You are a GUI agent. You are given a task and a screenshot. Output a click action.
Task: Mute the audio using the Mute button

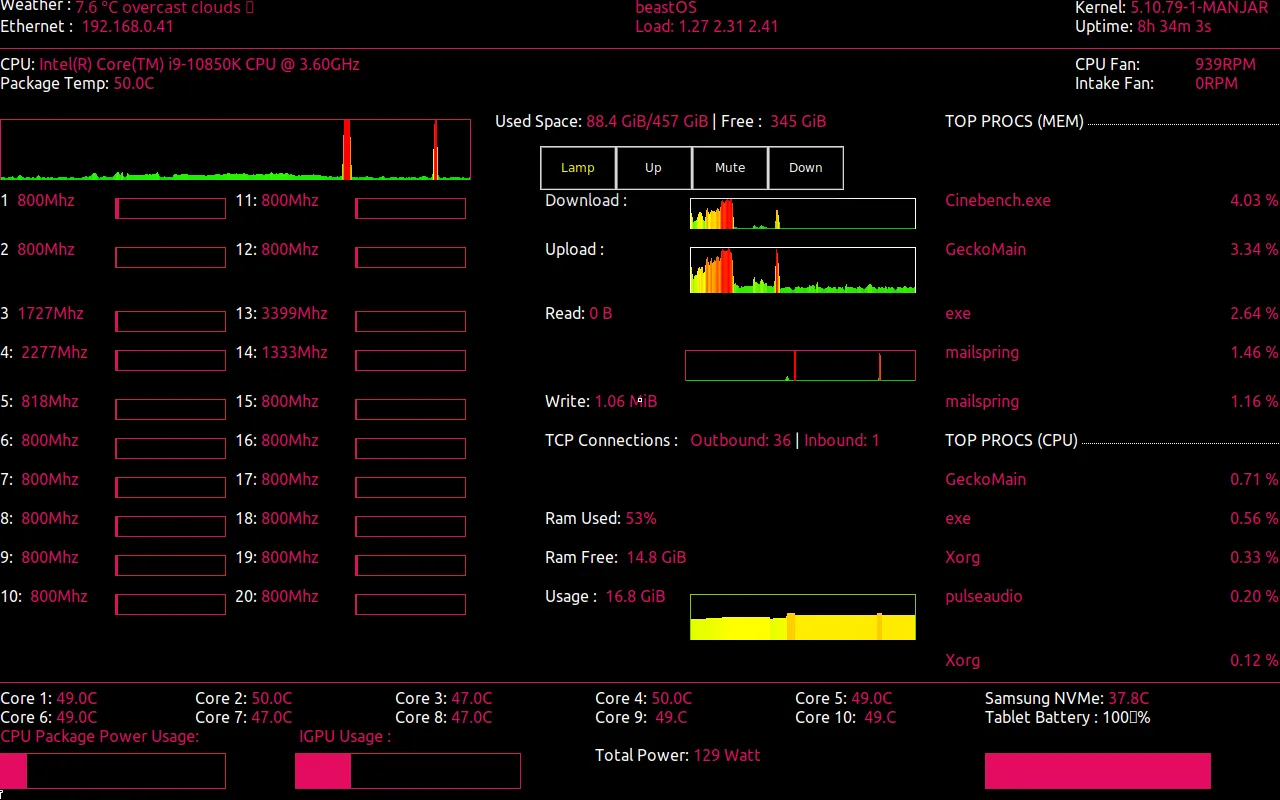pyautogui.click(x=729, y=167)
